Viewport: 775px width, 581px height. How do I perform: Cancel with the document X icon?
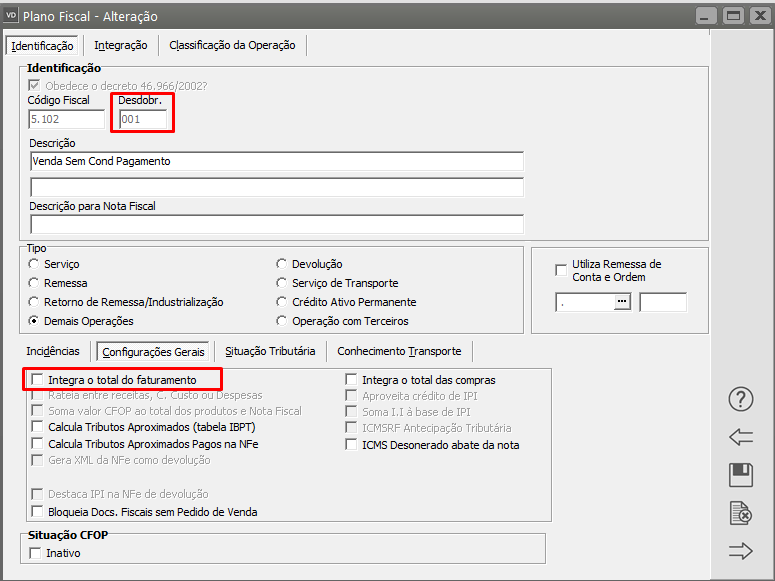click(x=740, y=513)
